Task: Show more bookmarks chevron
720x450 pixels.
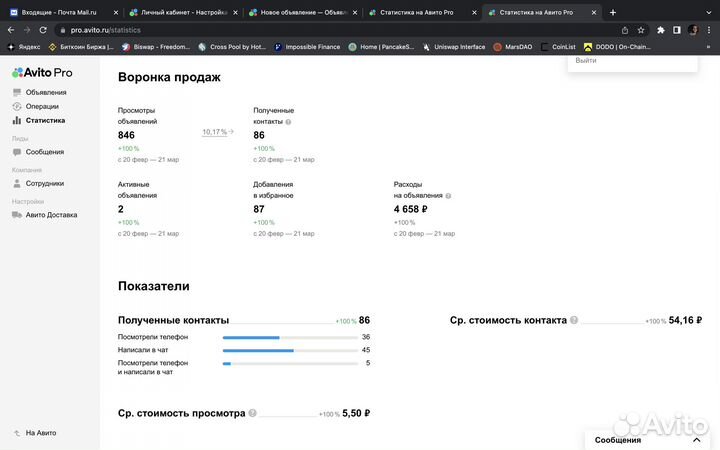Action: [708, 47]
